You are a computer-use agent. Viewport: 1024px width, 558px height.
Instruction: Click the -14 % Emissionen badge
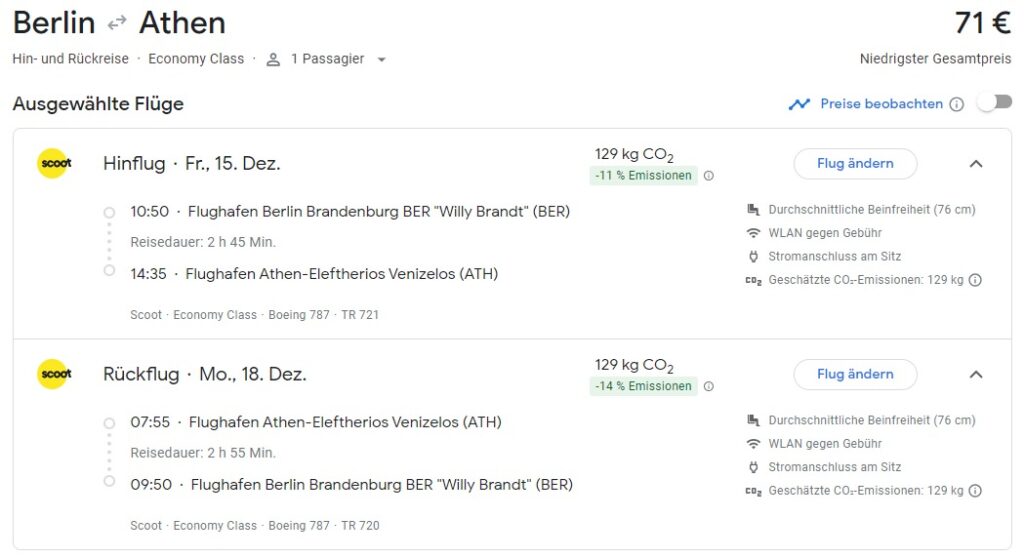[643, 386]
